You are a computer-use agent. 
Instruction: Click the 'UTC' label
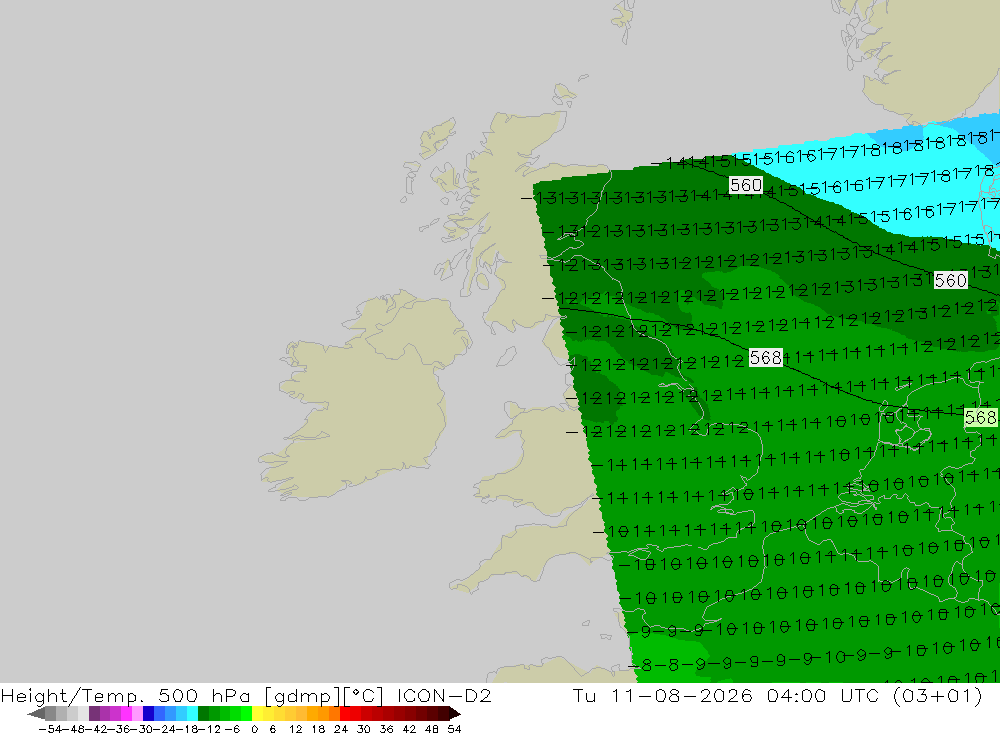click(860, 695)
